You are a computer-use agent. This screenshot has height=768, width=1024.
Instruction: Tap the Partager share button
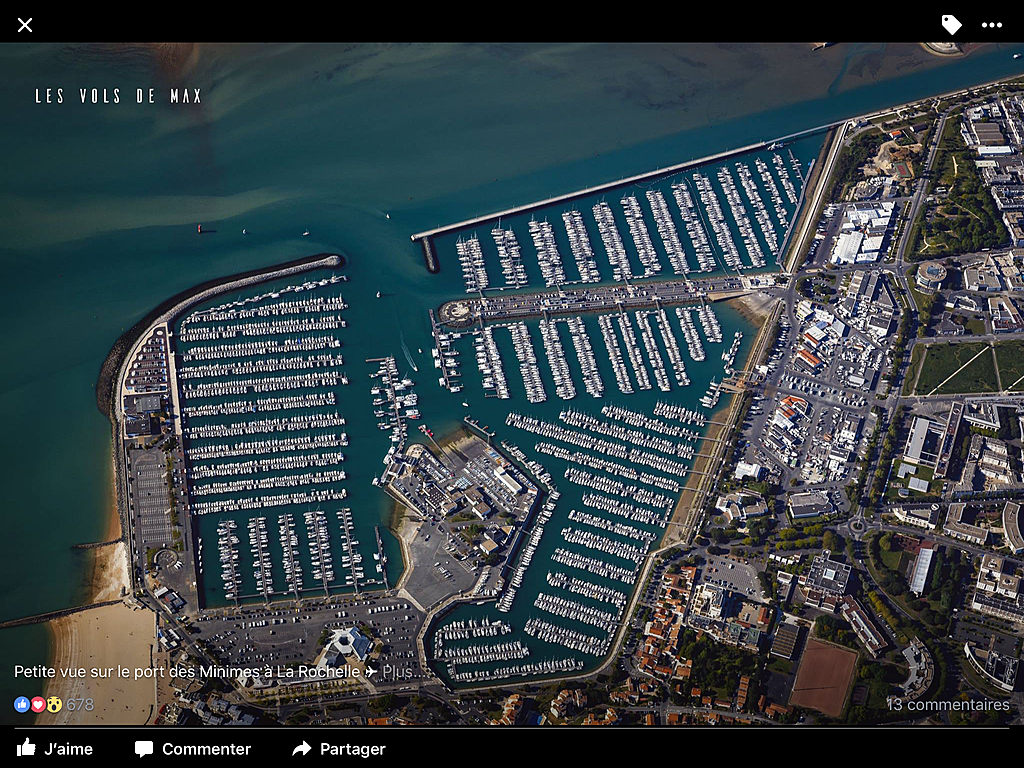[x=339, y=748]
